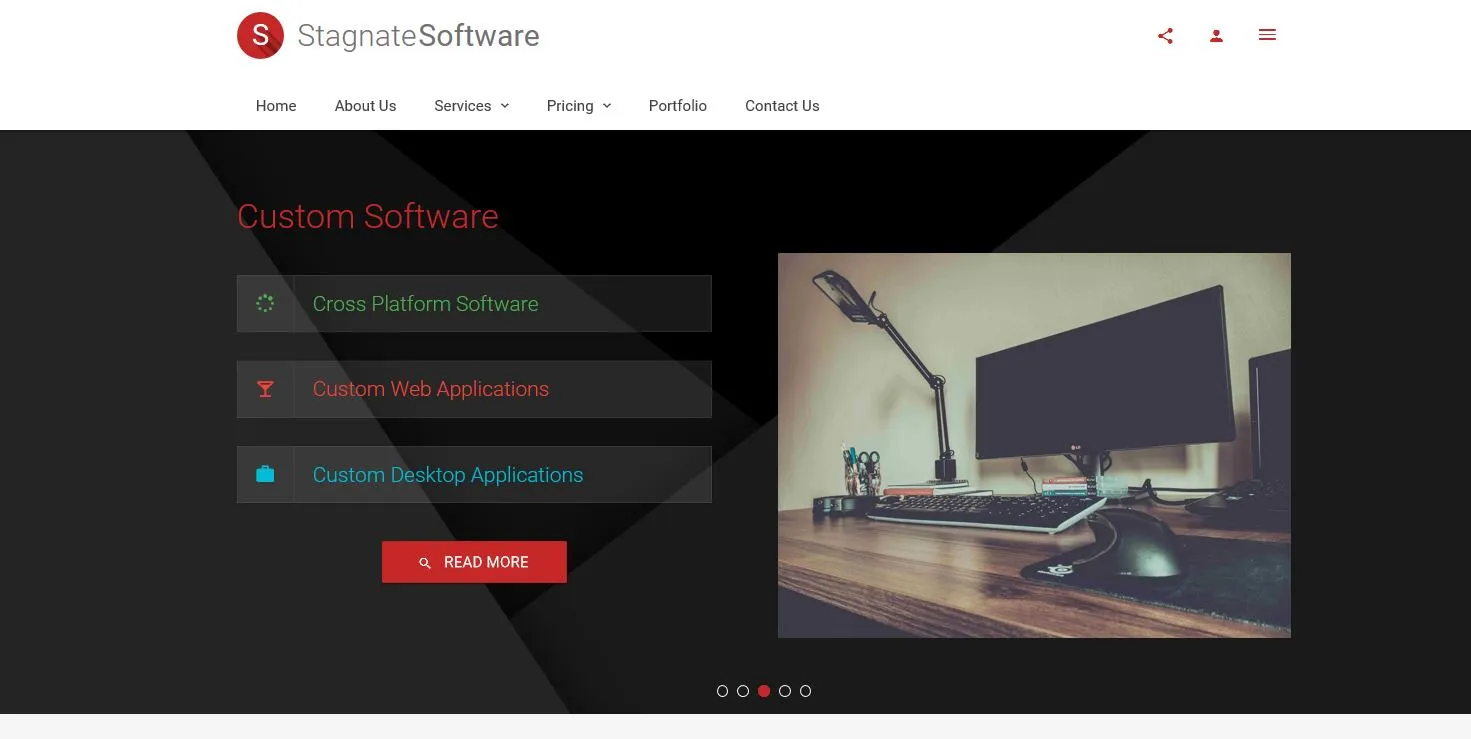The height and width of the screenshot is (739, 1471).
Task: Select the fifth slide indicator dot
Action: [806, 691]
